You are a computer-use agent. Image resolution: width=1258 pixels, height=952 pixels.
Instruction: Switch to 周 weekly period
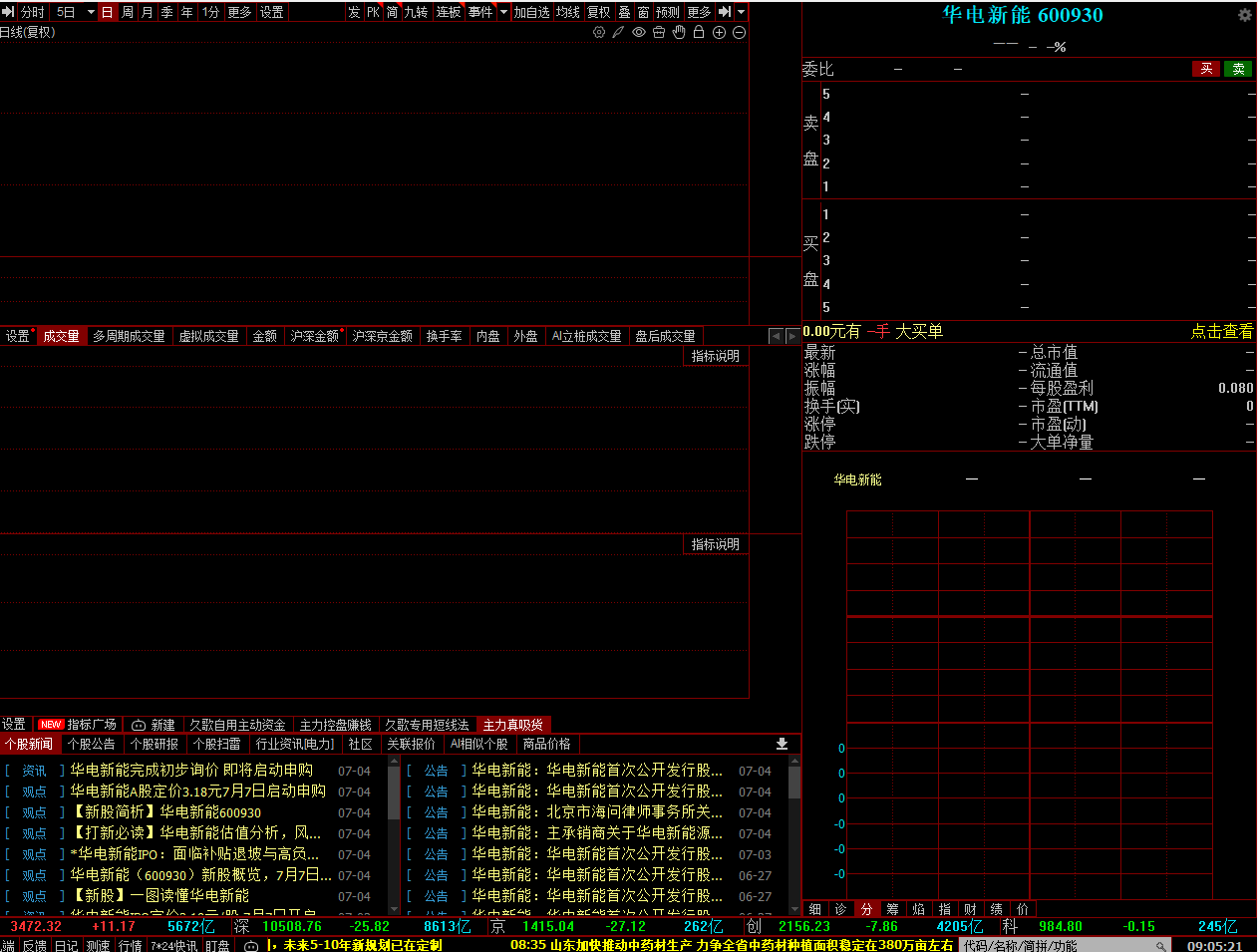[128, 12]
